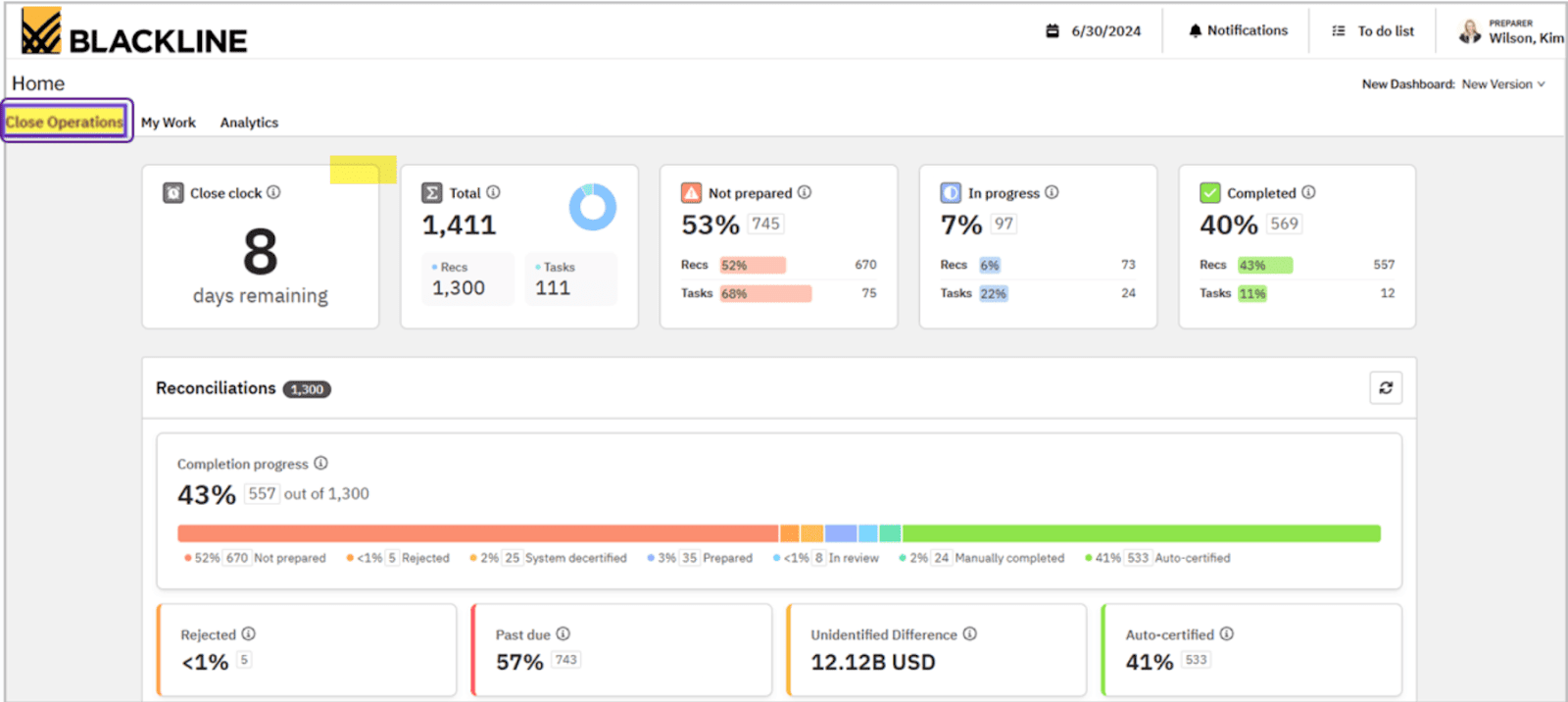Click the 12.12B USD value

click(873, 662)
